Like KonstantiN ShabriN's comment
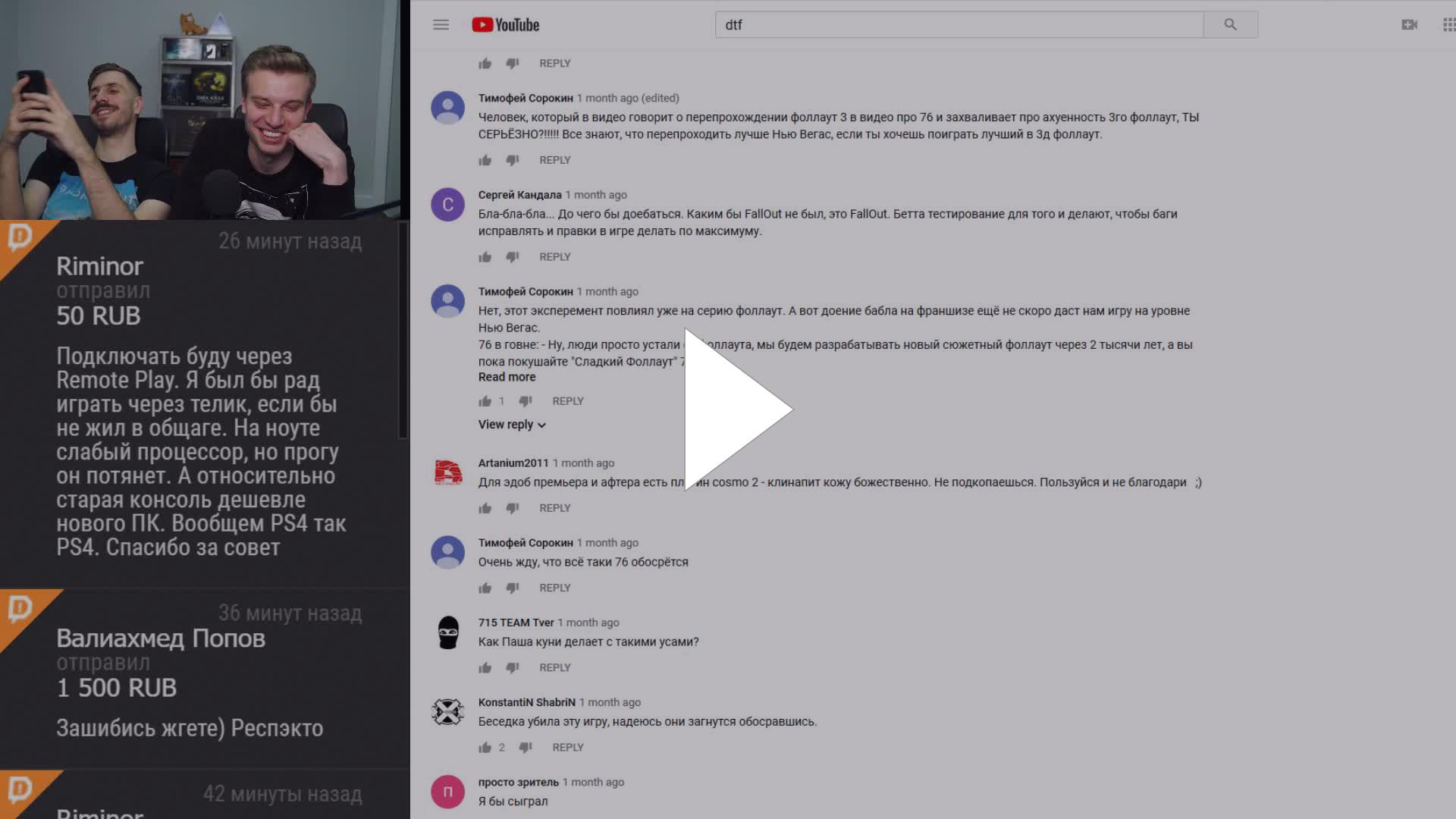The height and width of the screenshot is (819, 1456). 485,748
